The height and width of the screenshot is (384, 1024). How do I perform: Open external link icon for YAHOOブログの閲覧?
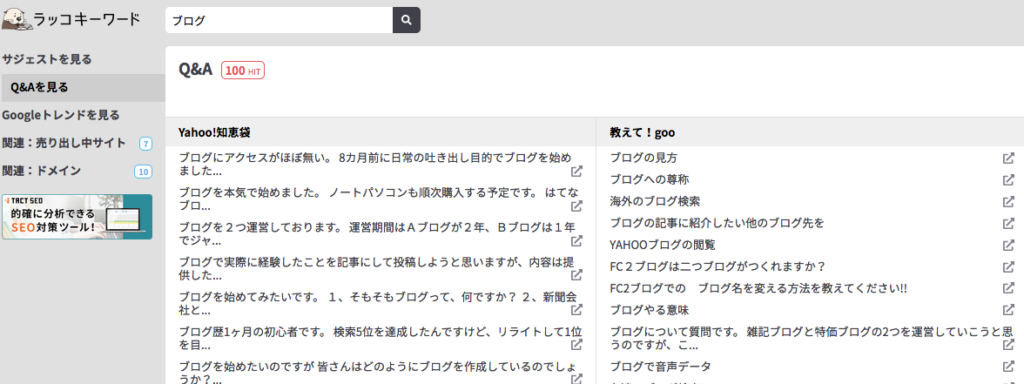[1008, 246]
